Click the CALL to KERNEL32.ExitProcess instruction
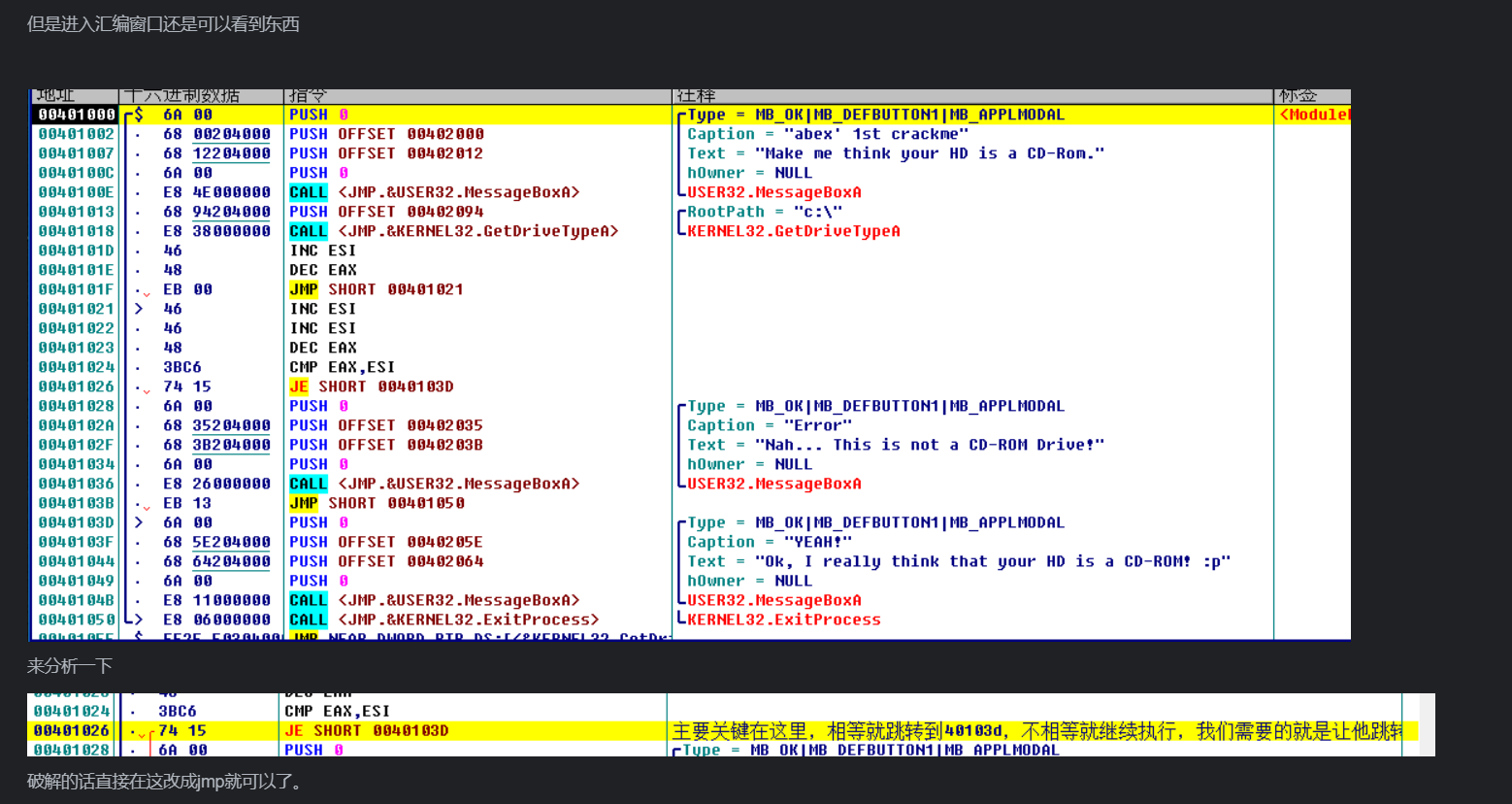The image size is (1512, 804). click(444, 620)
